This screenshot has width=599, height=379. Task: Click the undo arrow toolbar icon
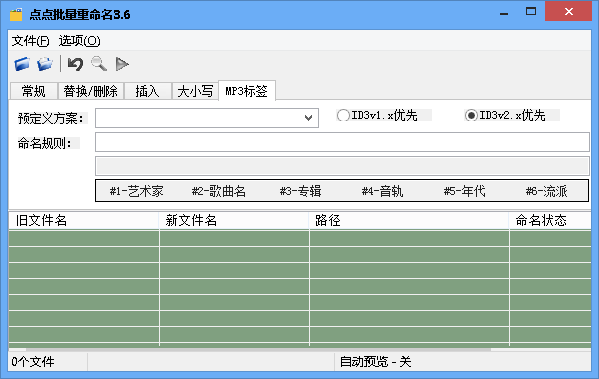pos(75,64)
